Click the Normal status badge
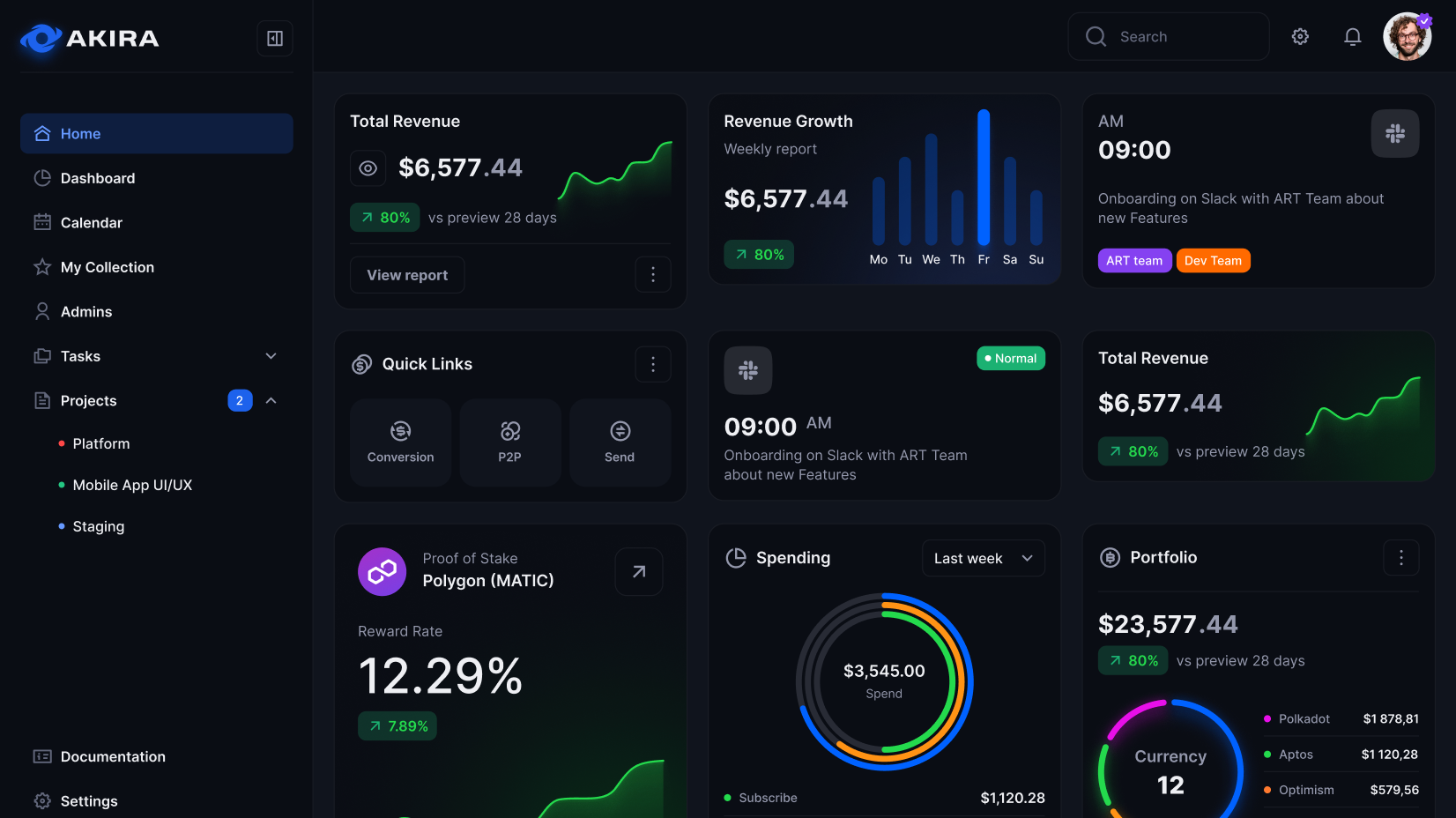Viewport: 1456px width, 818px height. pyautogui.click(x=1011, y=359)
